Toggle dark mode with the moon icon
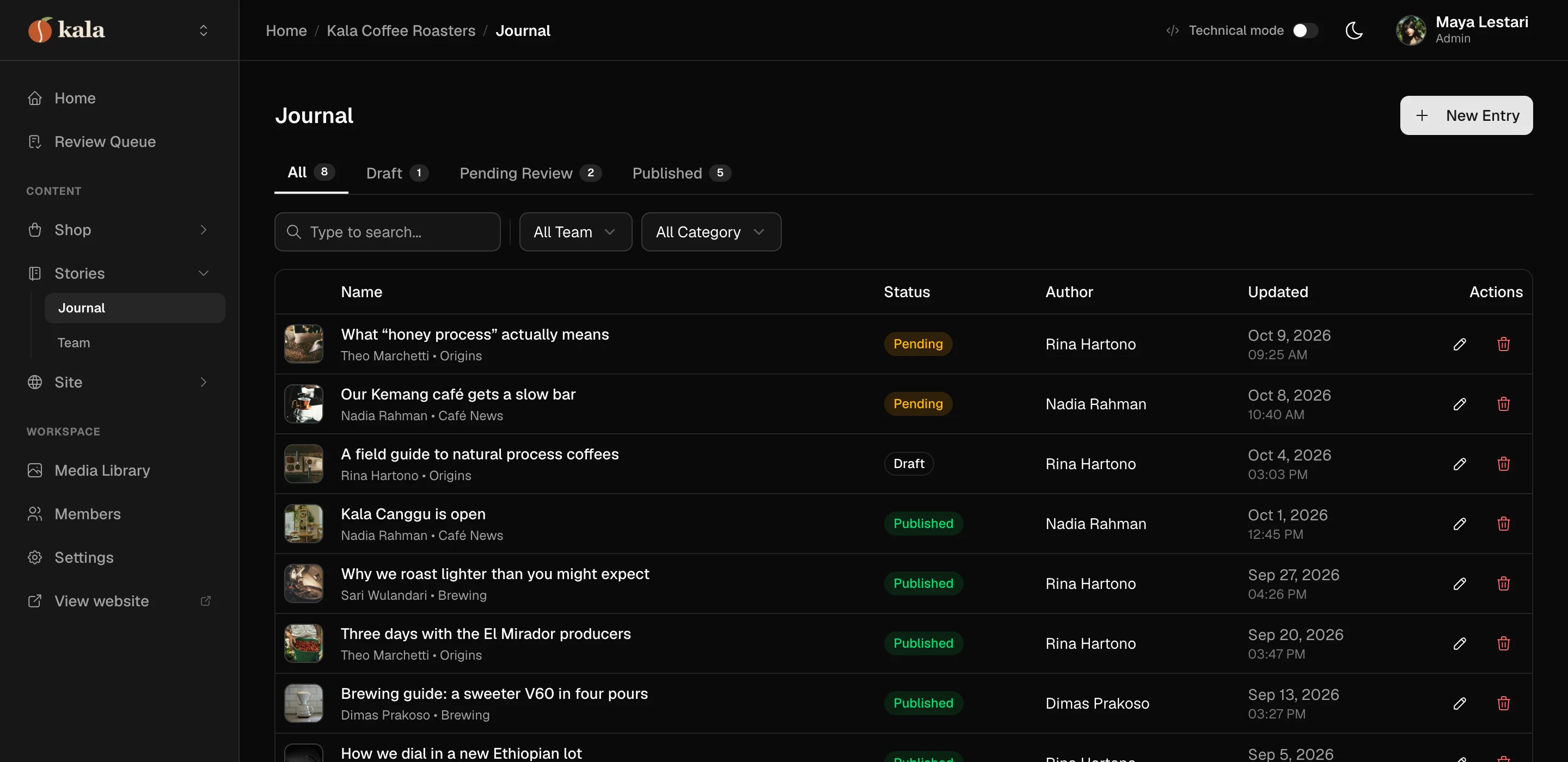Screen dimensions: 1568x762 click(x=1353, y=30)
